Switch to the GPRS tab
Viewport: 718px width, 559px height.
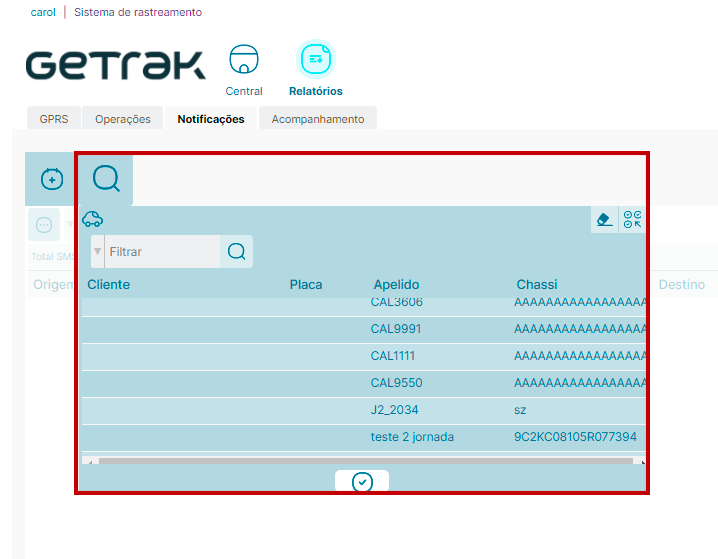[x=54, y=119]
